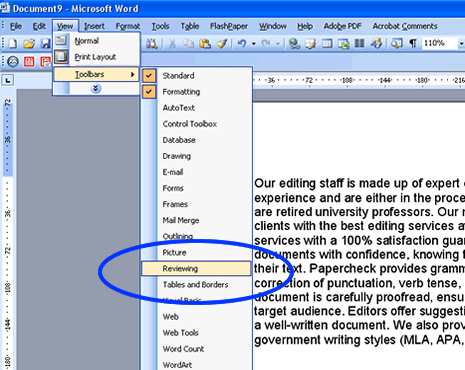
Task: Open the Undo history dropdown arrow
Action: 254,44
